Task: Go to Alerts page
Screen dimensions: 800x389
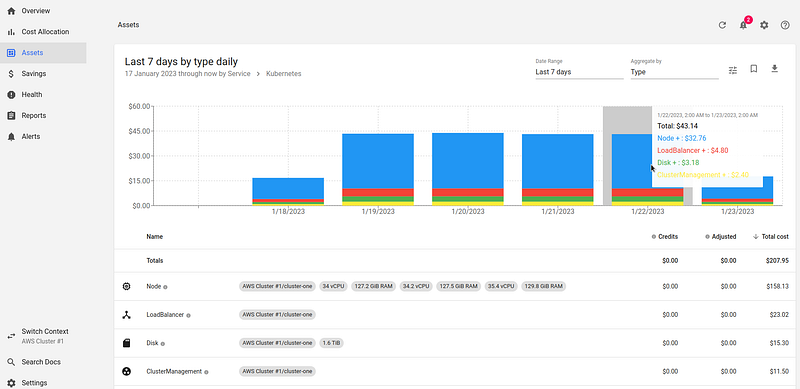Action: [31, 136]
